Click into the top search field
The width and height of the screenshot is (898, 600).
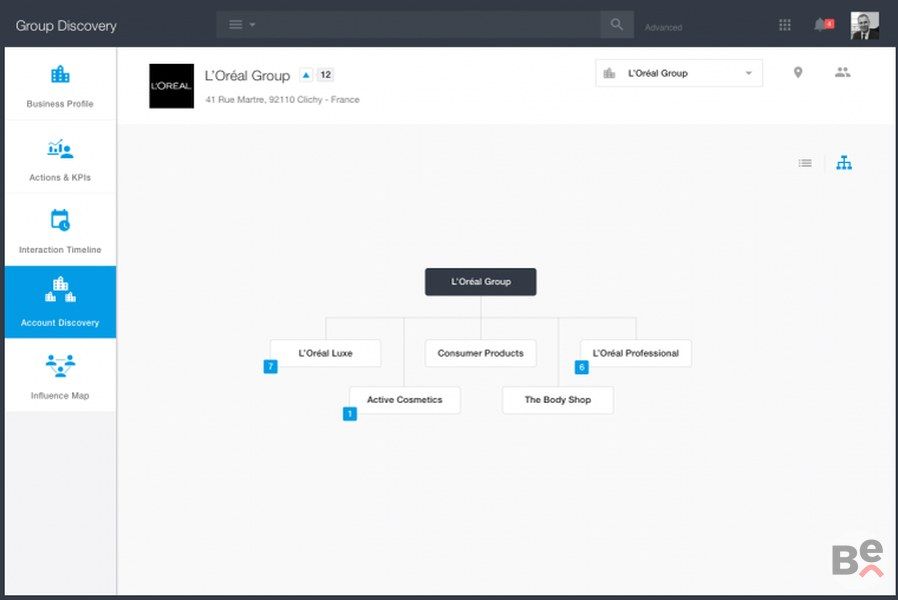pyautogui.click(x=430, y=25)
